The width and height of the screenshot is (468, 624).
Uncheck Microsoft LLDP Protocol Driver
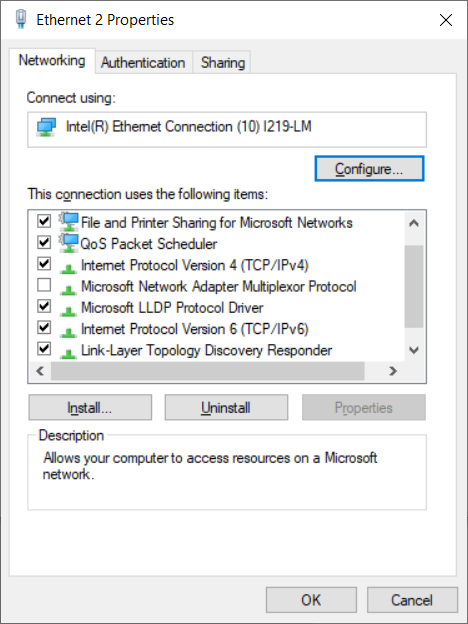tap(44, 306)
